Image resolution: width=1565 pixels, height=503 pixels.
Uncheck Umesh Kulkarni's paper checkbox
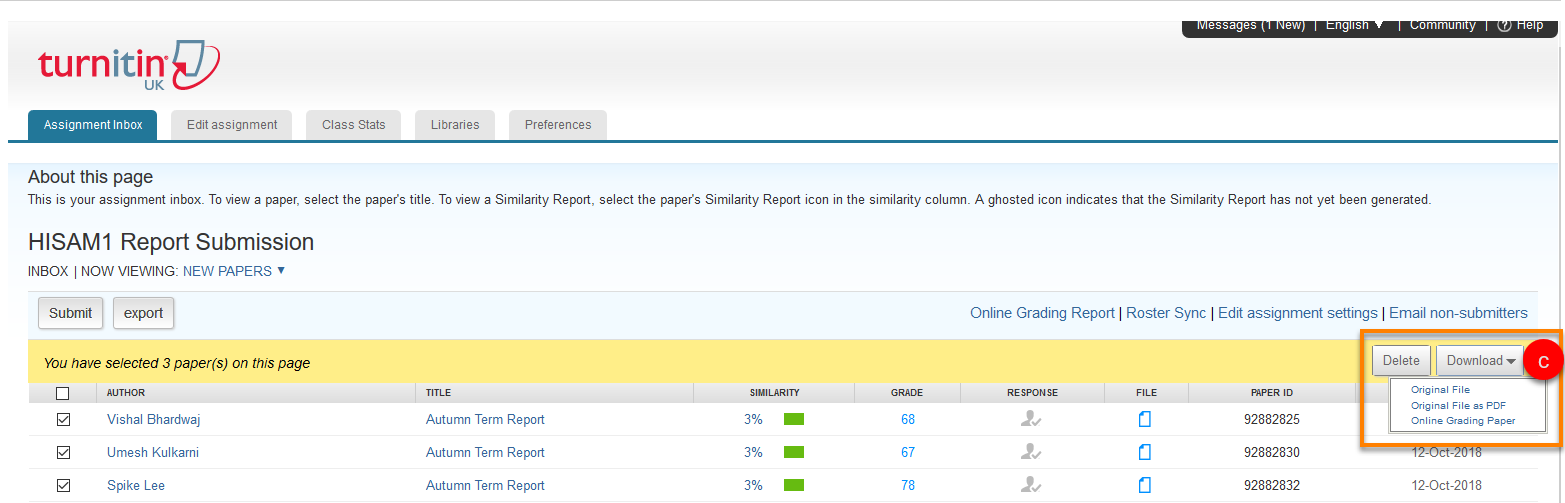point(63,452)
